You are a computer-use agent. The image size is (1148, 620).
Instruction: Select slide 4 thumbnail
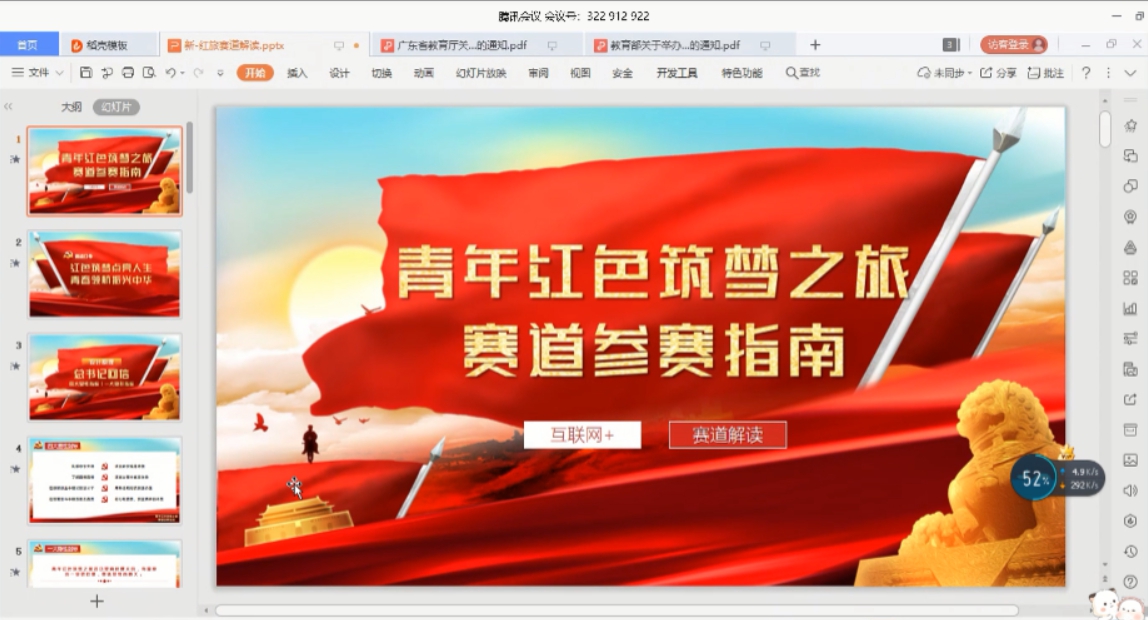pyautogui.click(x=105, y=480)
